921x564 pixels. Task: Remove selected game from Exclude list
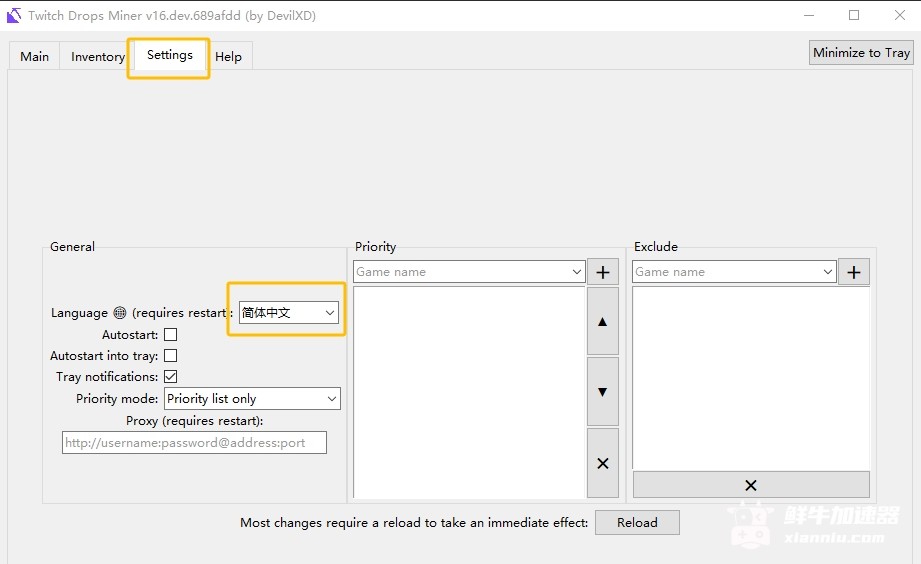[751, 485]
